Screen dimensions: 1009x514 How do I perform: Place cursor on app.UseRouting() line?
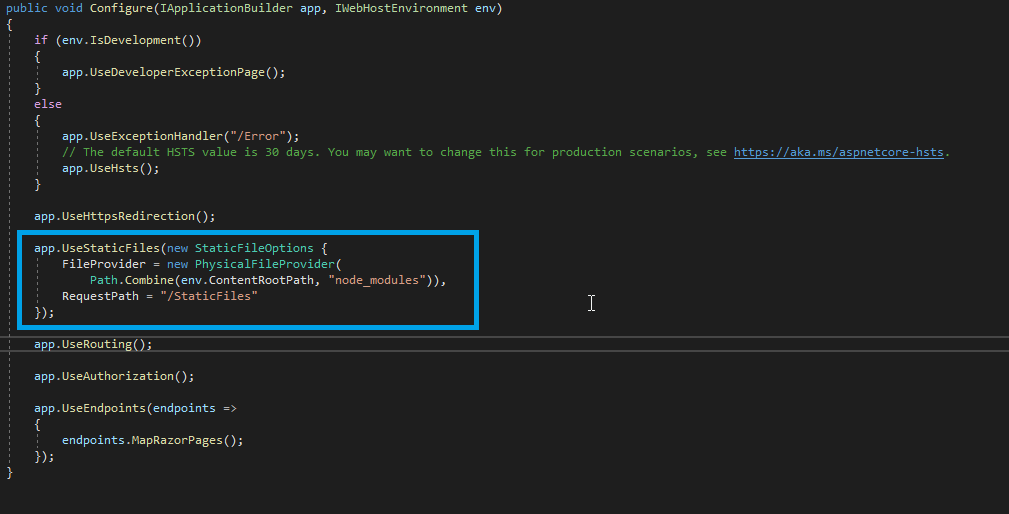tap(93, 344)
